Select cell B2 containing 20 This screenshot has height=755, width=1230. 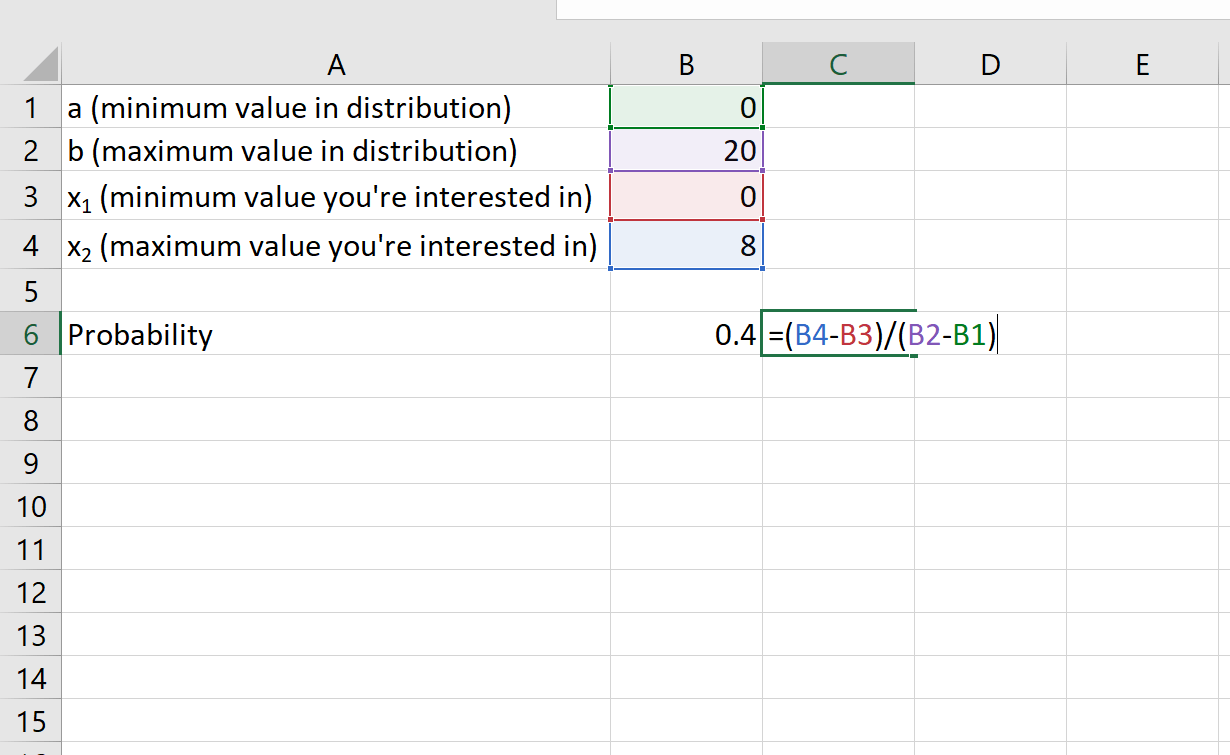(686, 151)
